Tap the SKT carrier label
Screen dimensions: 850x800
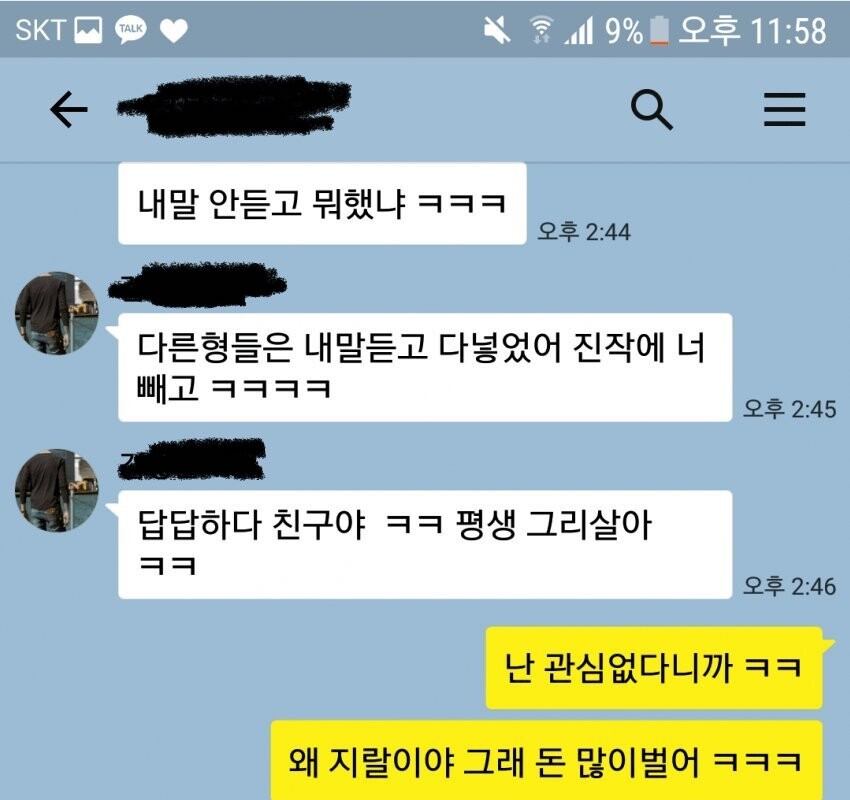coord(41,30)
